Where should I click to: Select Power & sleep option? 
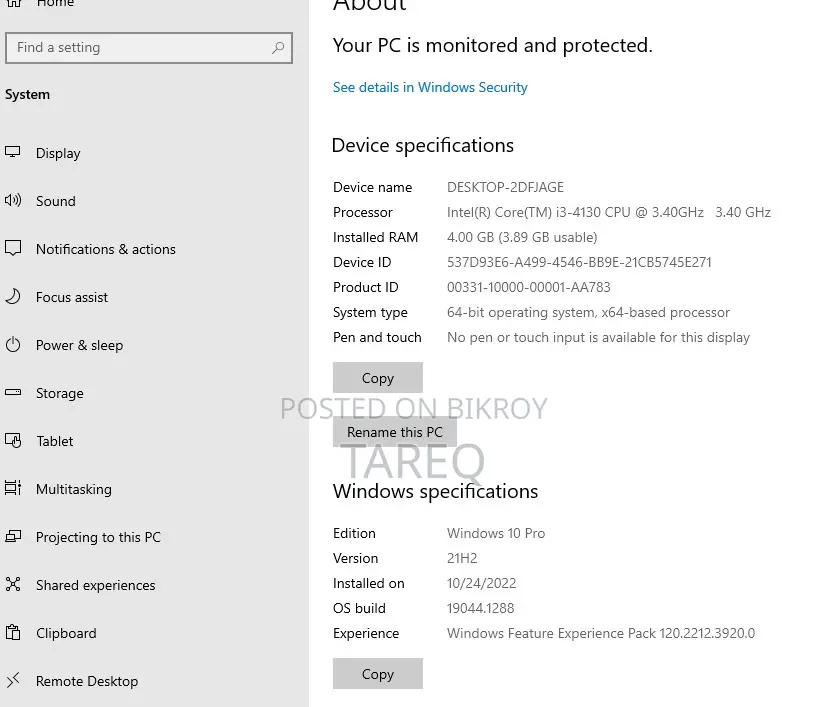79,345
